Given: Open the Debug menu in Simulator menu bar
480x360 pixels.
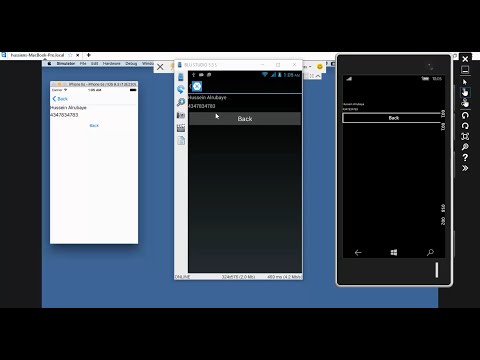Looking at the screenshot, I should tap(131, 63).
